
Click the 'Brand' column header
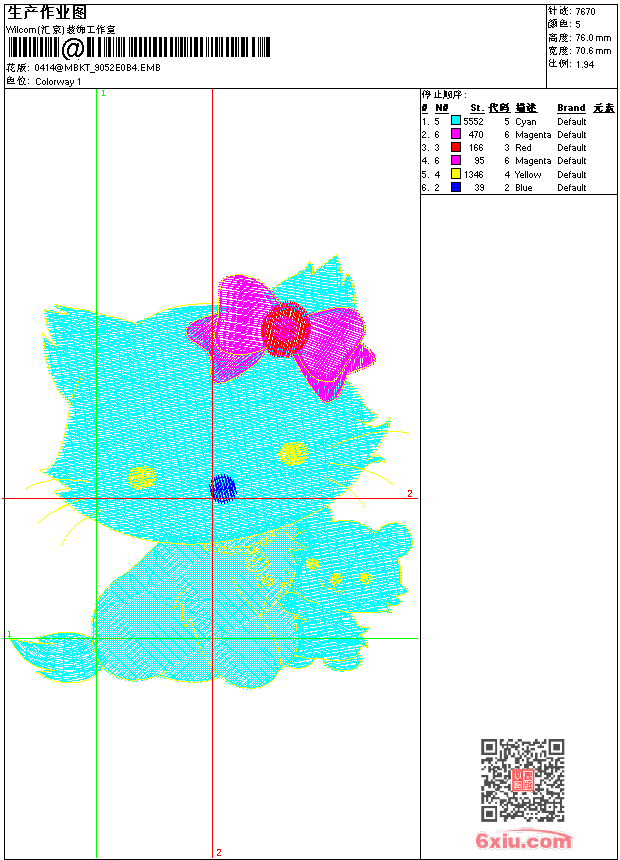571,108
